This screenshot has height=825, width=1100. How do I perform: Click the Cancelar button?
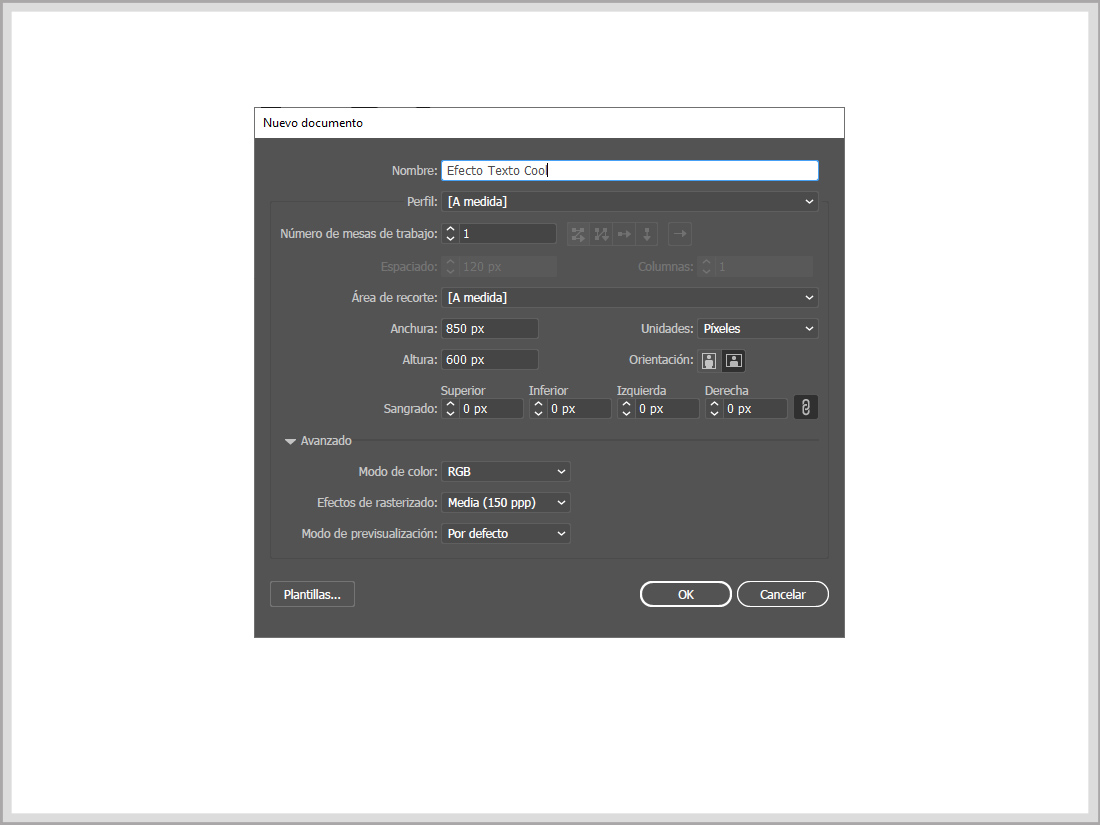[x=782, y=594]
